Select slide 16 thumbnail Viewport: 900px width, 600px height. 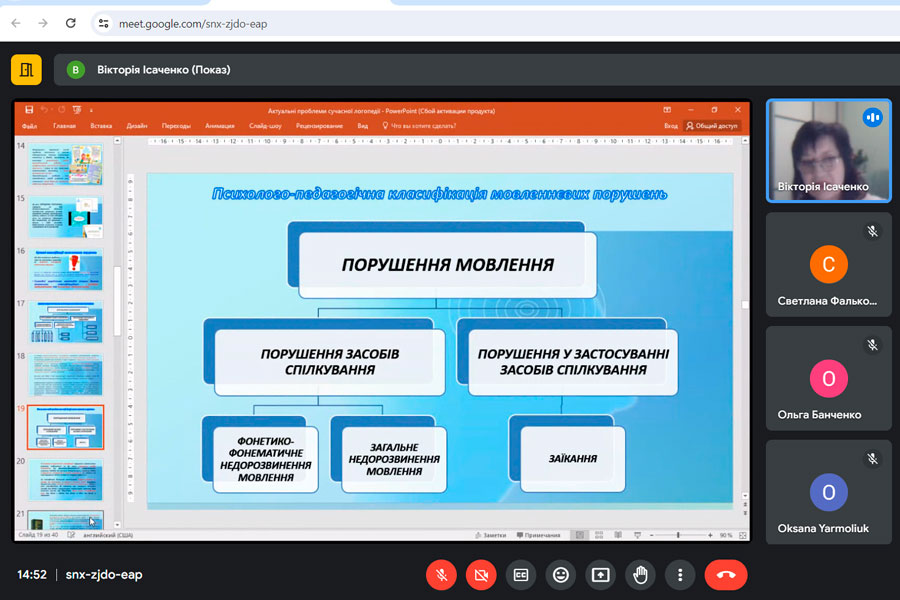[66, 269]
